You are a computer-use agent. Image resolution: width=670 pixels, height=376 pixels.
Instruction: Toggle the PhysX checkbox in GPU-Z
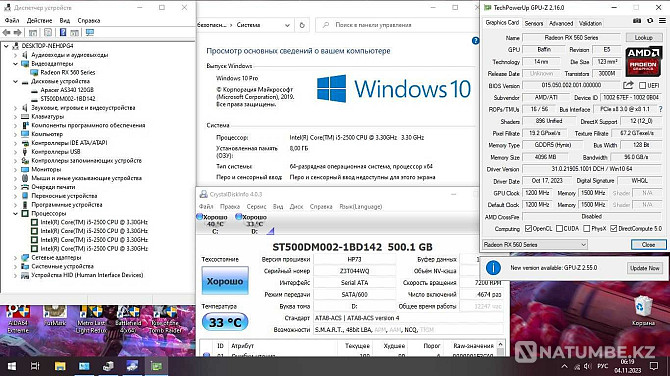587,229
